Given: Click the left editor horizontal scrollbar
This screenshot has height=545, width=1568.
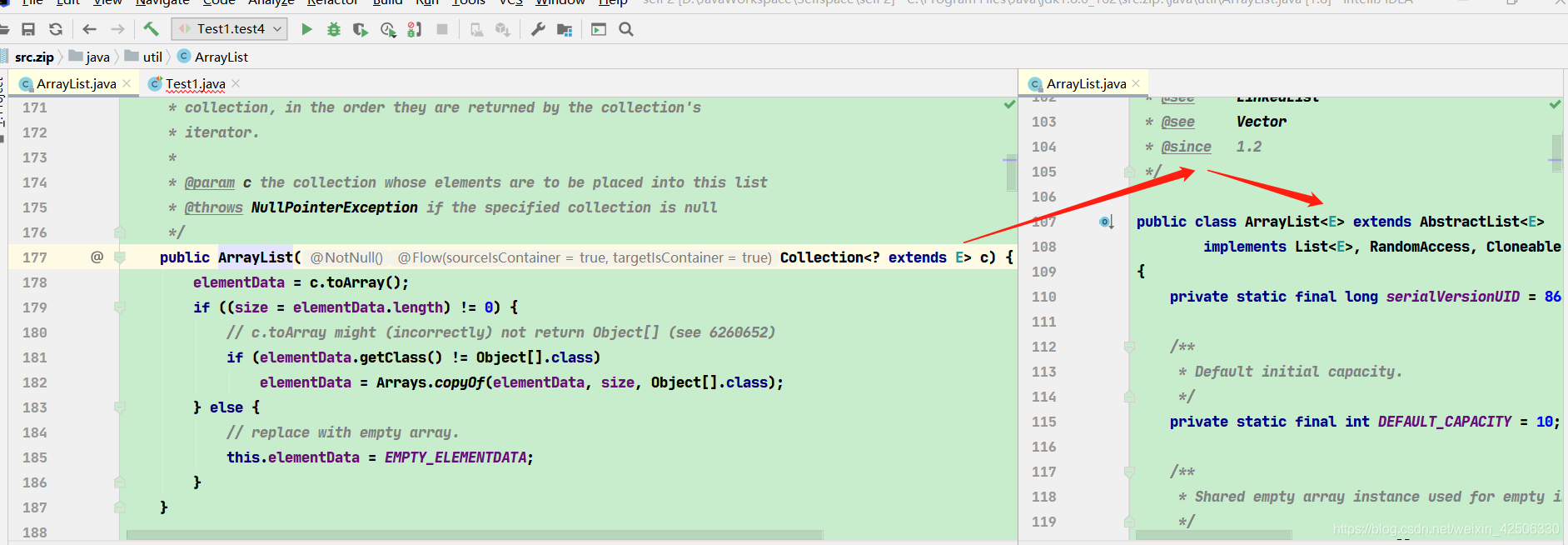Looking at the screenshot, I should pos(475,535).
